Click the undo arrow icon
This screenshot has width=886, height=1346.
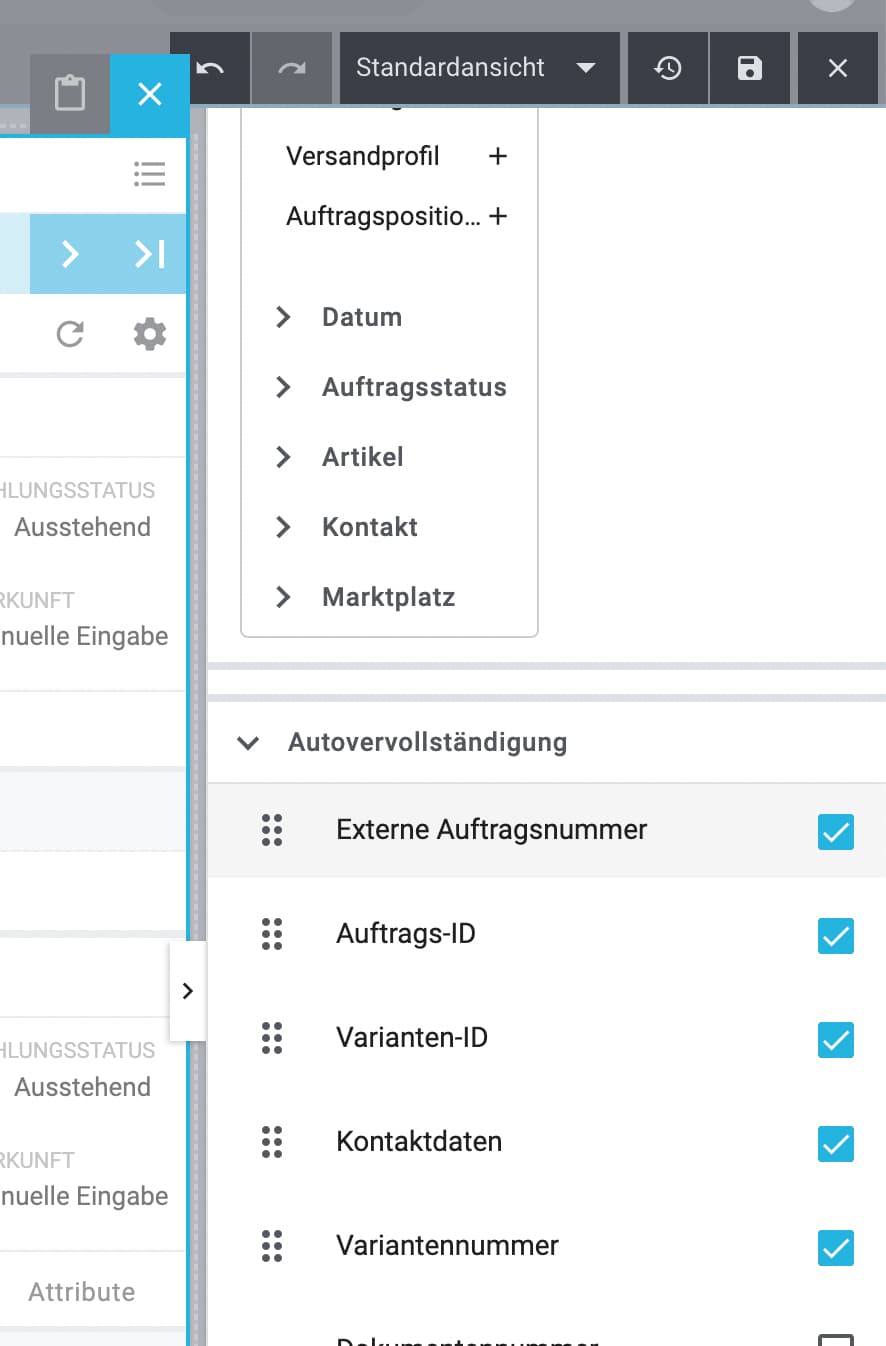[210, 68]
